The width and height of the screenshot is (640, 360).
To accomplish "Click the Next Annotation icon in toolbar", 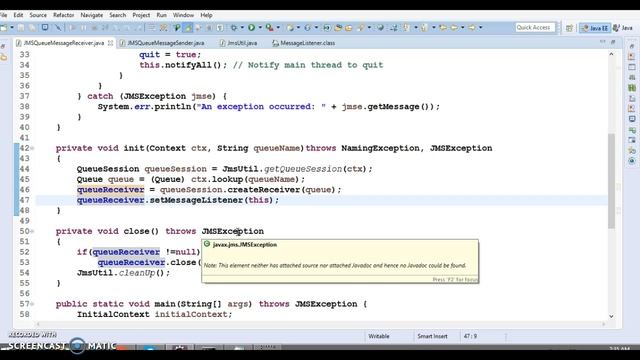I will [406, 27].
